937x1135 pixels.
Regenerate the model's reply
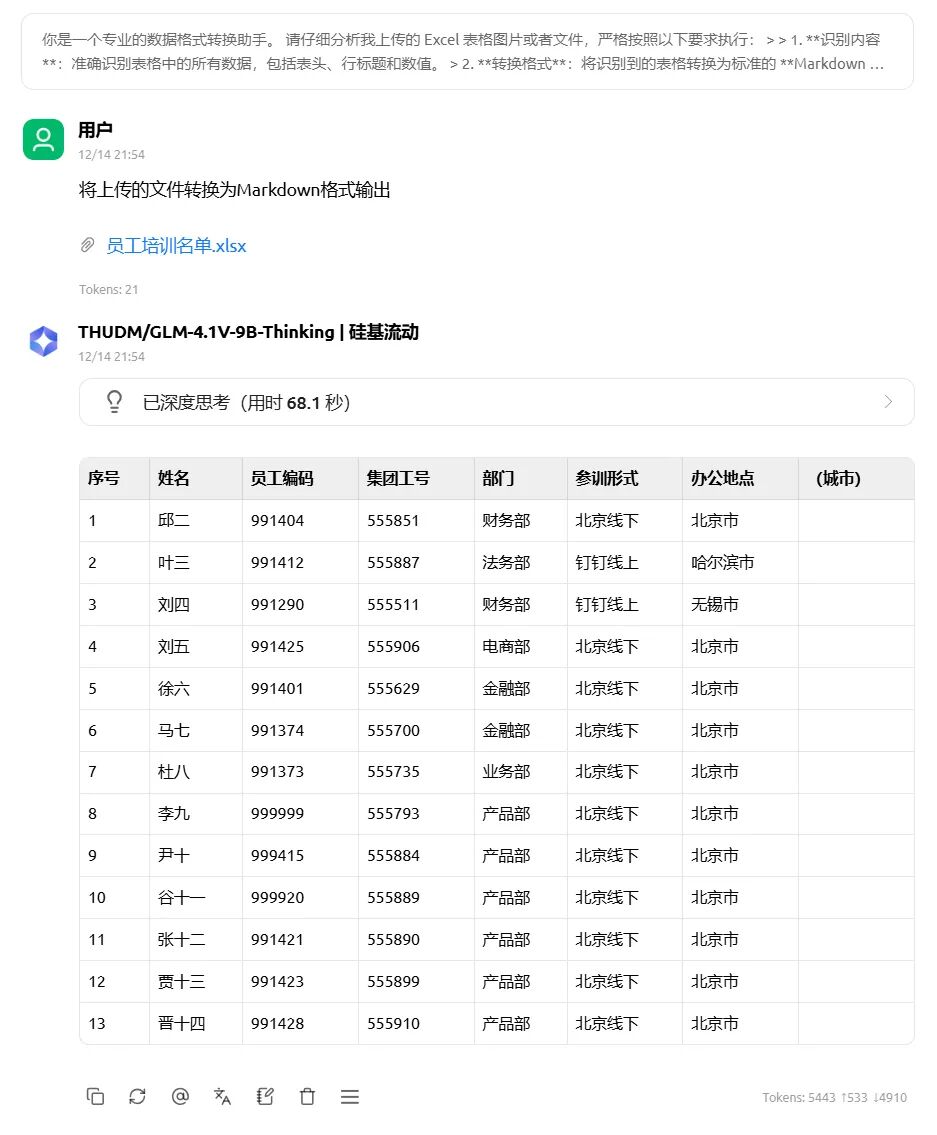pos(137,1096)
